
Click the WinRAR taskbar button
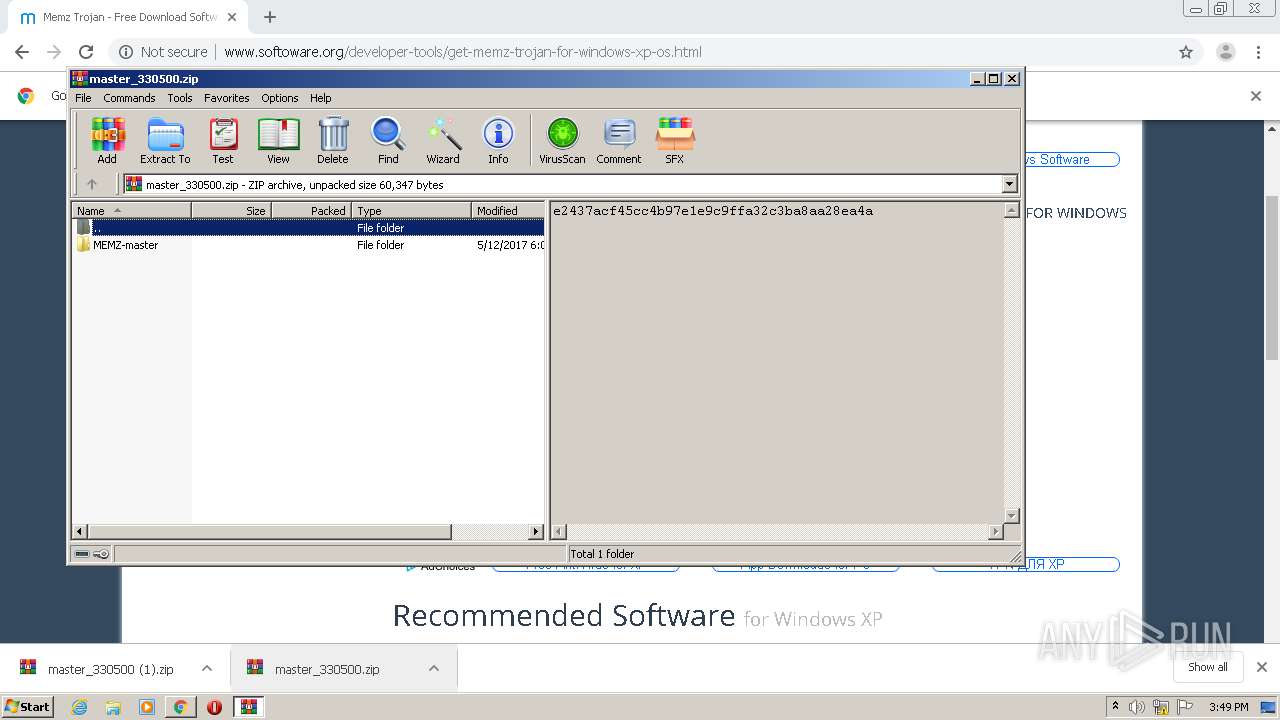[248, 707]
